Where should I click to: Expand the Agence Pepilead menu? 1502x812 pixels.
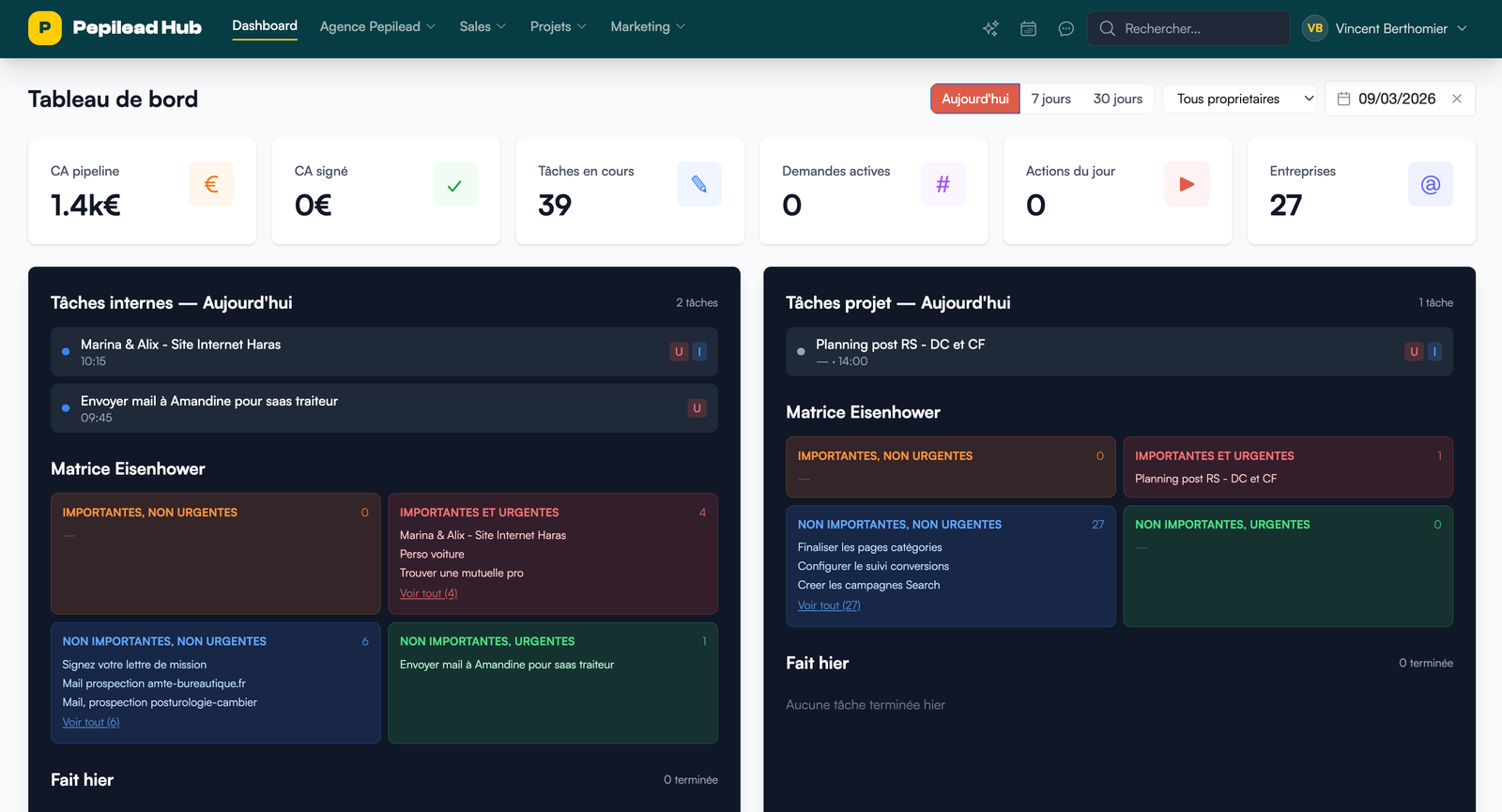(377, 27)
